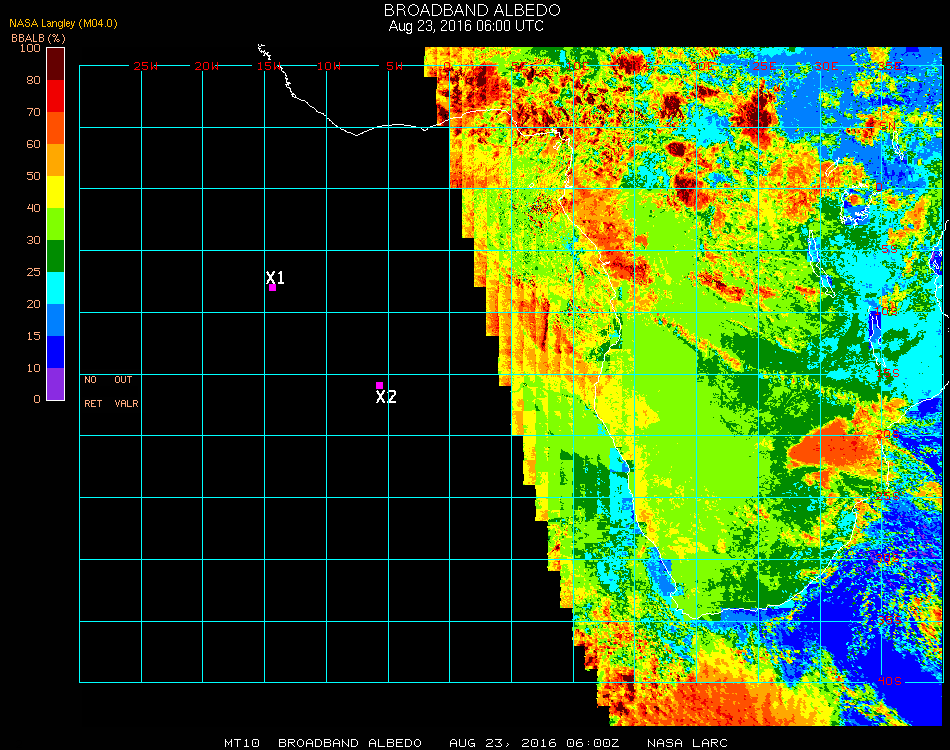Choose the purple 0-10% colorbar segment
This screenshot has height=750, width=950.
tap(55, 383)
